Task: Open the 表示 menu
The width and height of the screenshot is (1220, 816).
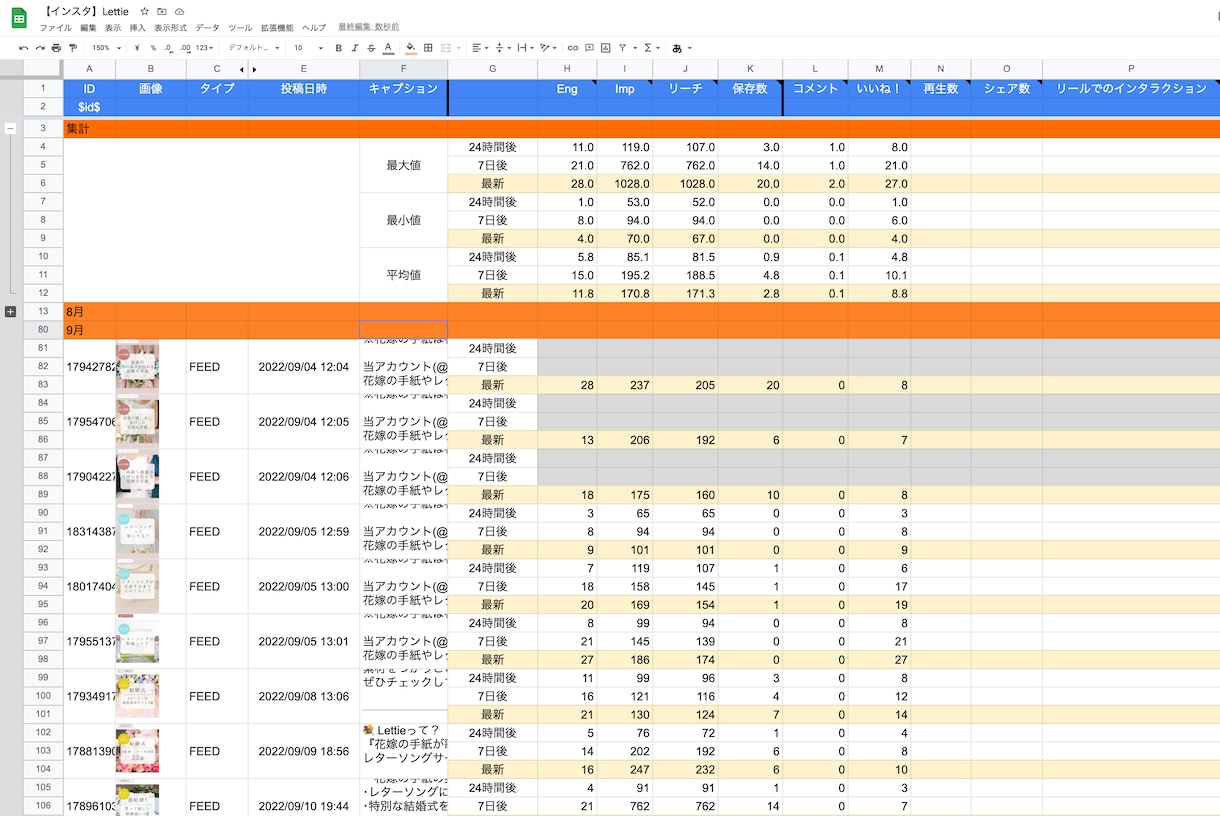Action: click(113, 27)
